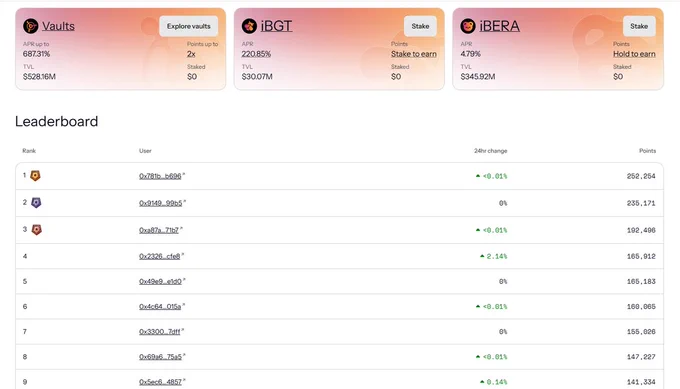Click the Points column header in leaderboard
This screenshot has height=389, width=680.
[x=647, y=151]
